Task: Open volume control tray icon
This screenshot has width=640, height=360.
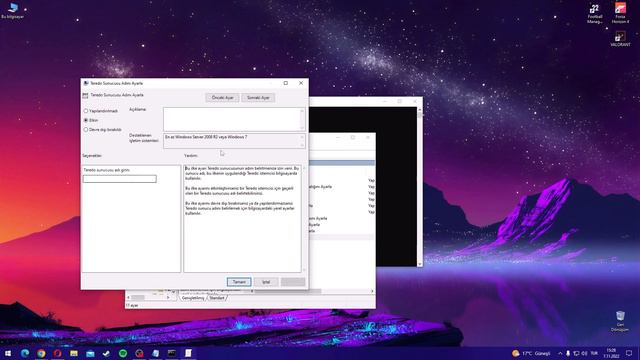Action: click(584, 353)
